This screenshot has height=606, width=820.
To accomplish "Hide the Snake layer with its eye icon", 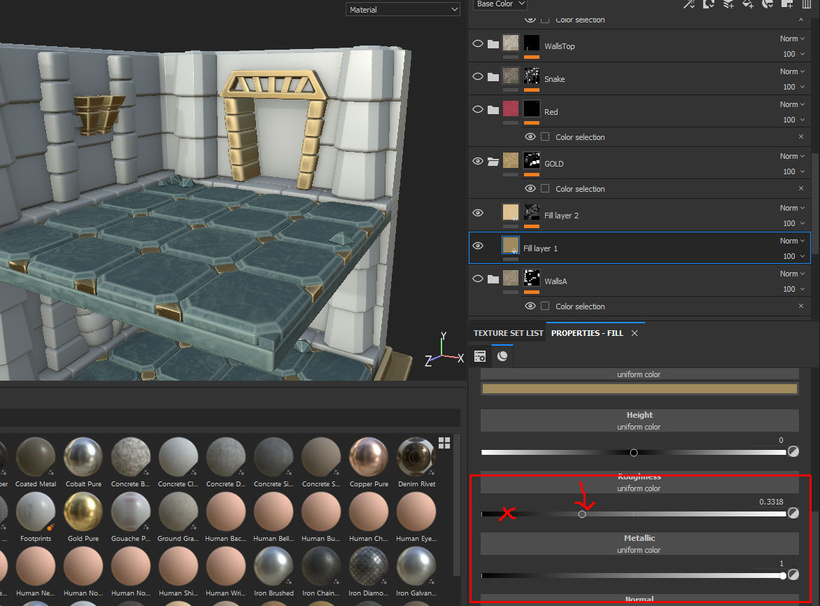I will click(x=477, y=77).
